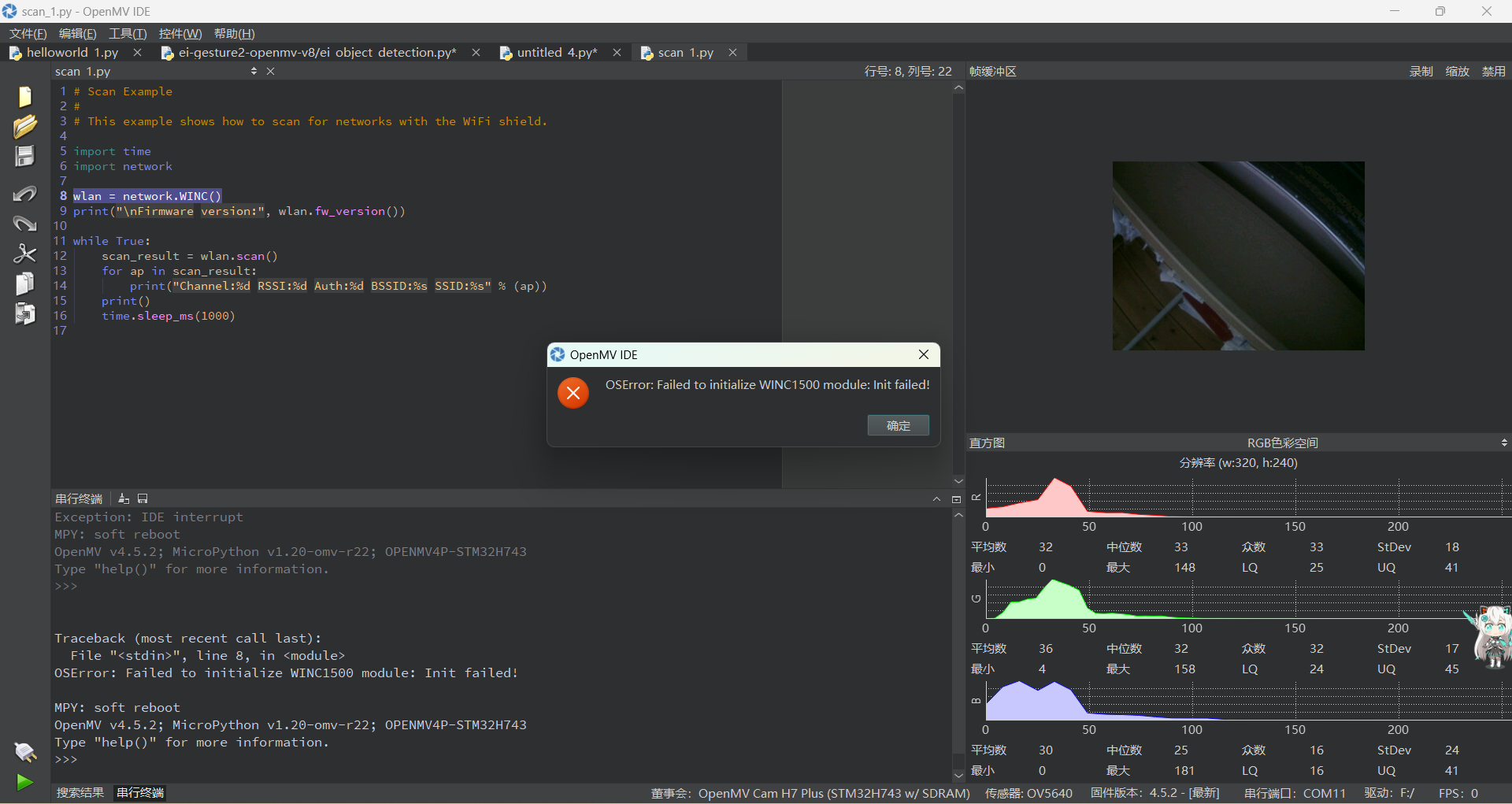The width and height of the screenshot is (1512, 804).
Task: Click the Connect plug icon
Action: [x=24, y=752]
